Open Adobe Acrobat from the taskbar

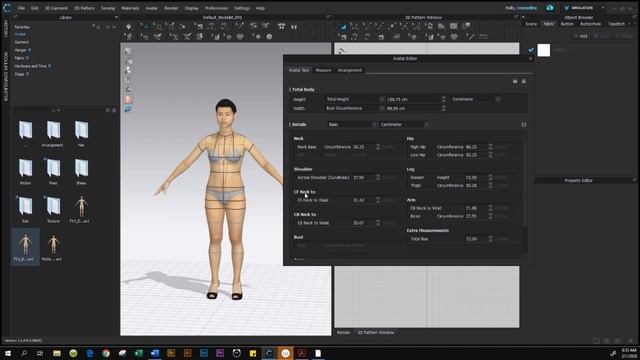pos(302,353)
